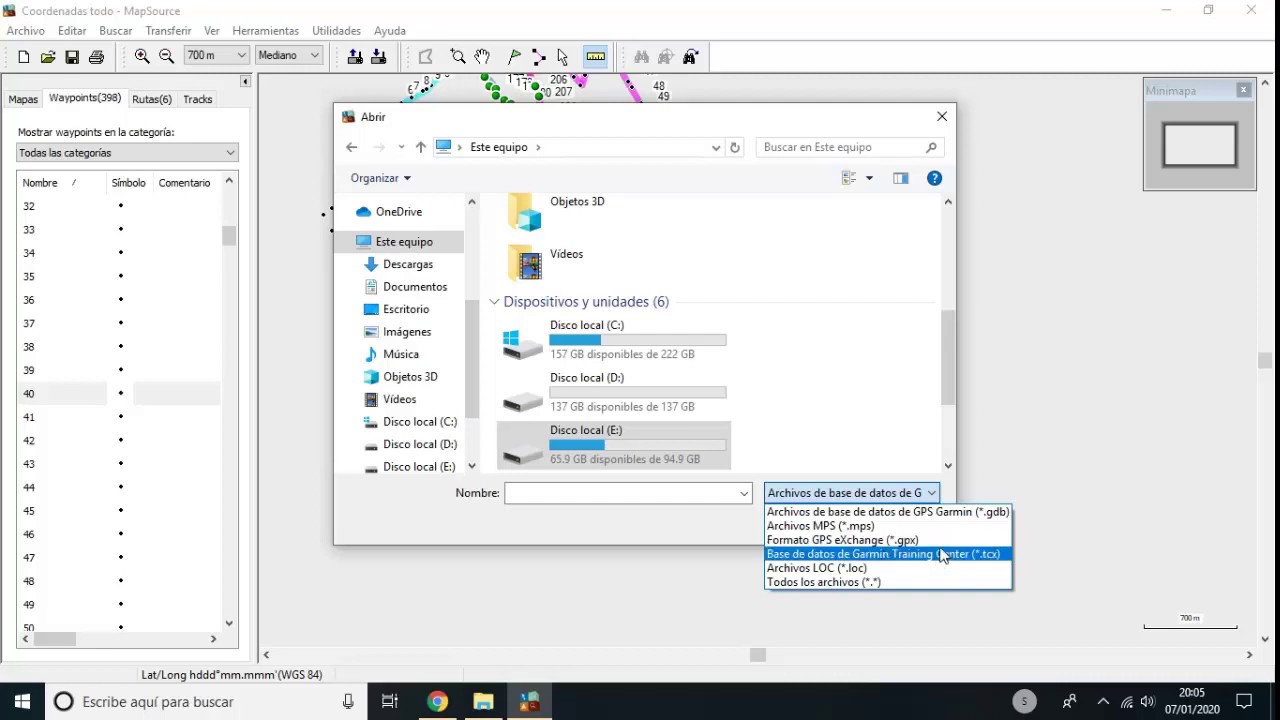Choose Archivos MPS (*.mps) option

point(888,526)
